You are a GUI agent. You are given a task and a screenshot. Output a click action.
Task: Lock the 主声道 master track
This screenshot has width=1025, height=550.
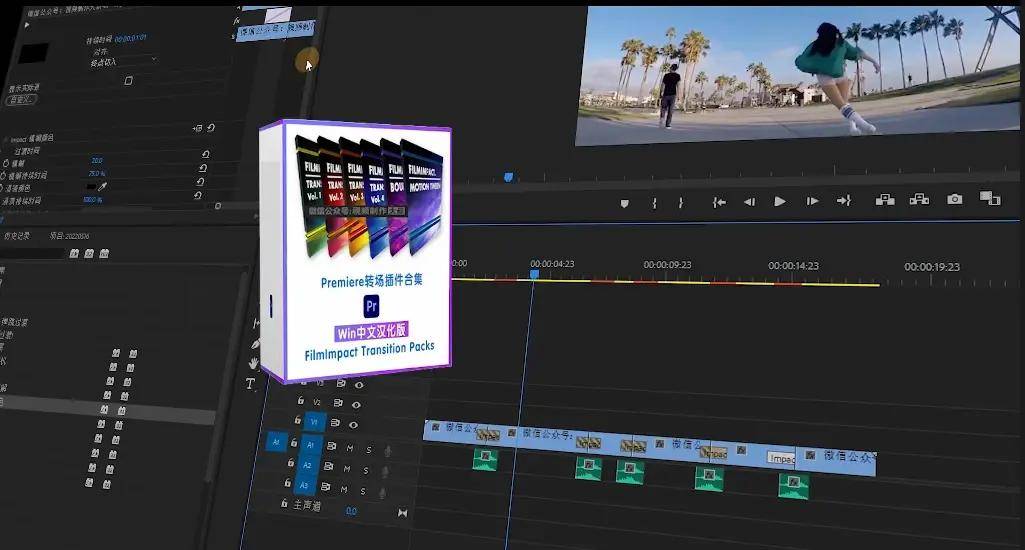click(x=284, y=504)
